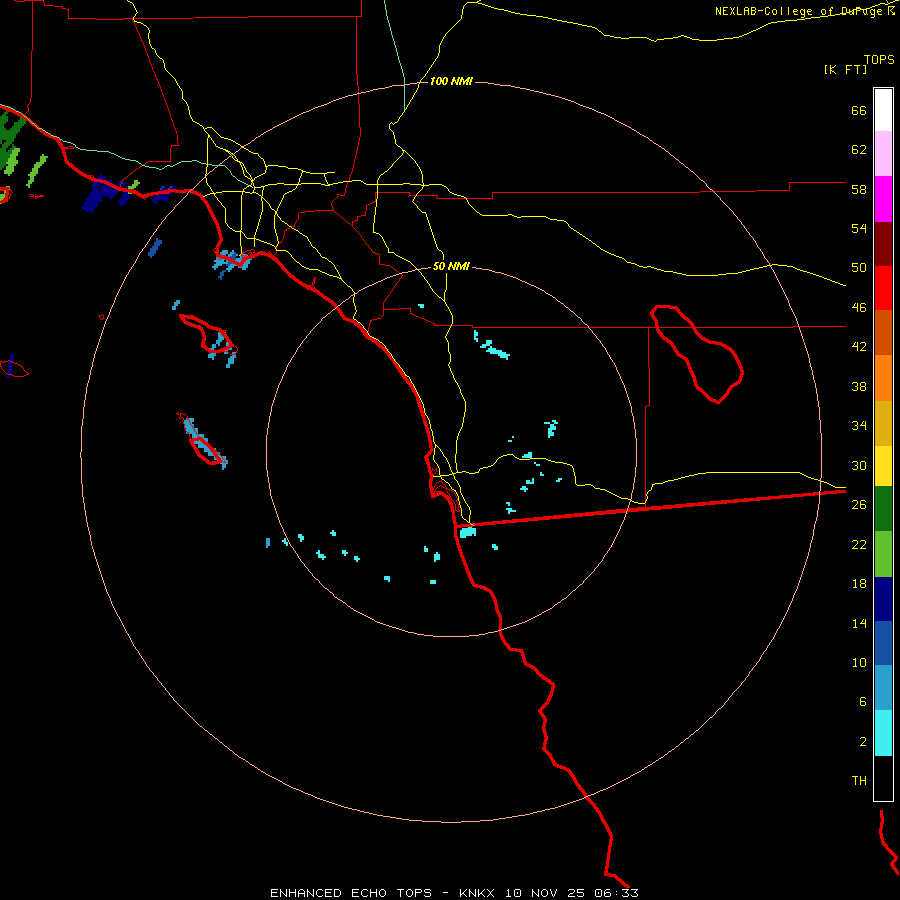This screenshot has height=900, width=900.
Task: Click the large cyan echo at the border coastline
Action: click(468, 532)
